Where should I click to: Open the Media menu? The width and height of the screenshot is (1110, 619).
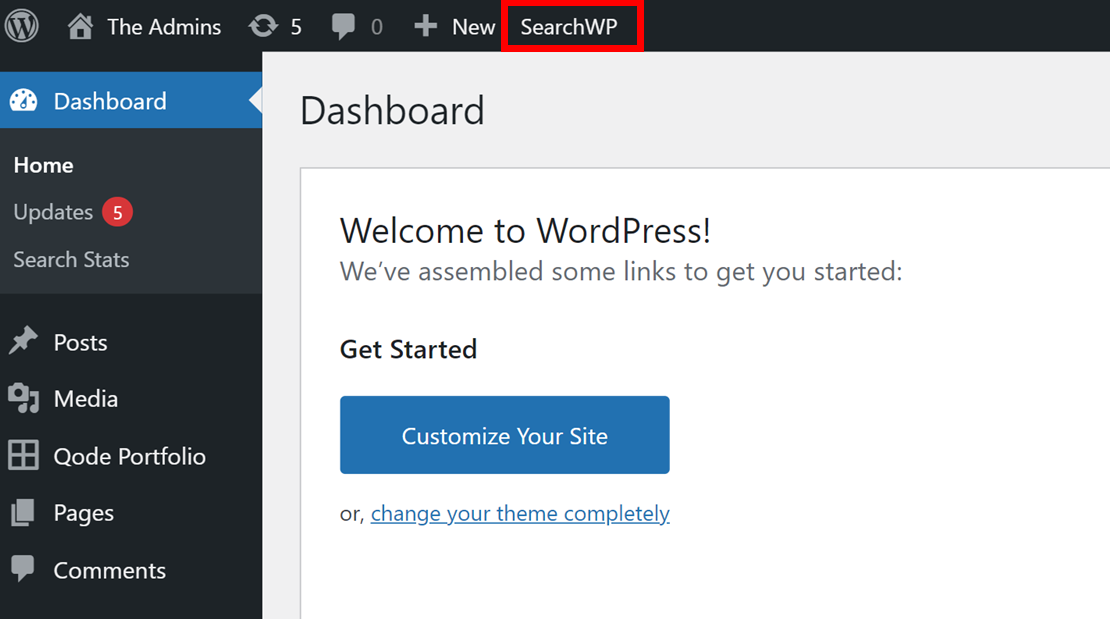click(86, 399)
